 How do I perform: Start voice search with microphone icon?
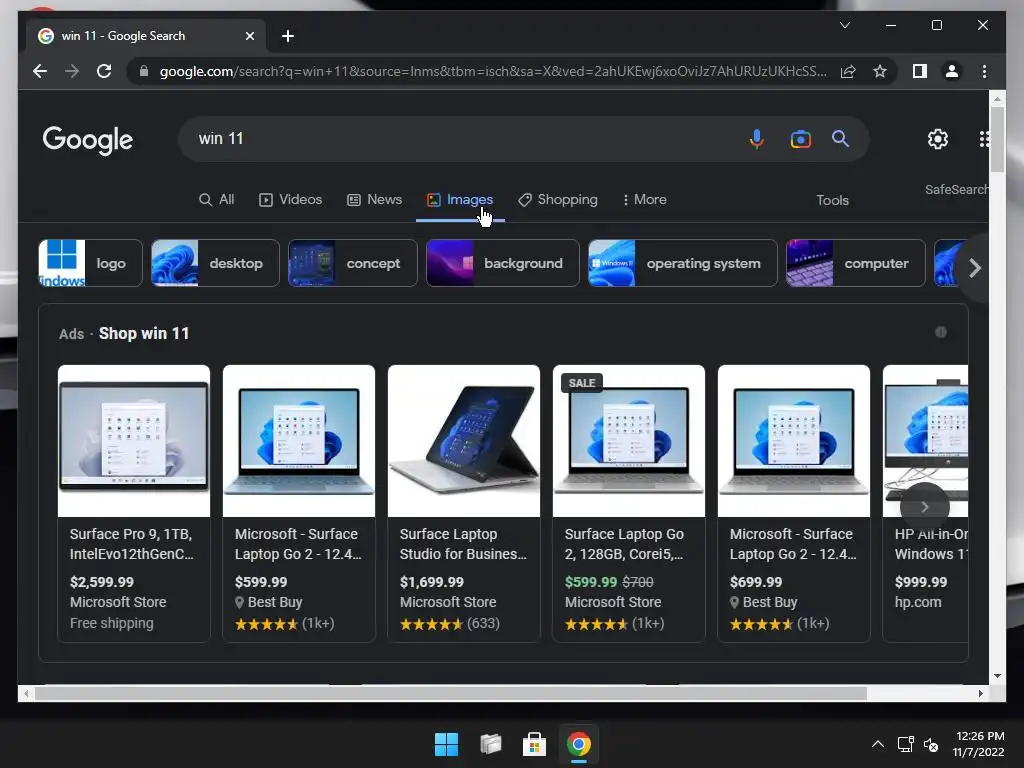pyautogui.click(x=756, y=139)
